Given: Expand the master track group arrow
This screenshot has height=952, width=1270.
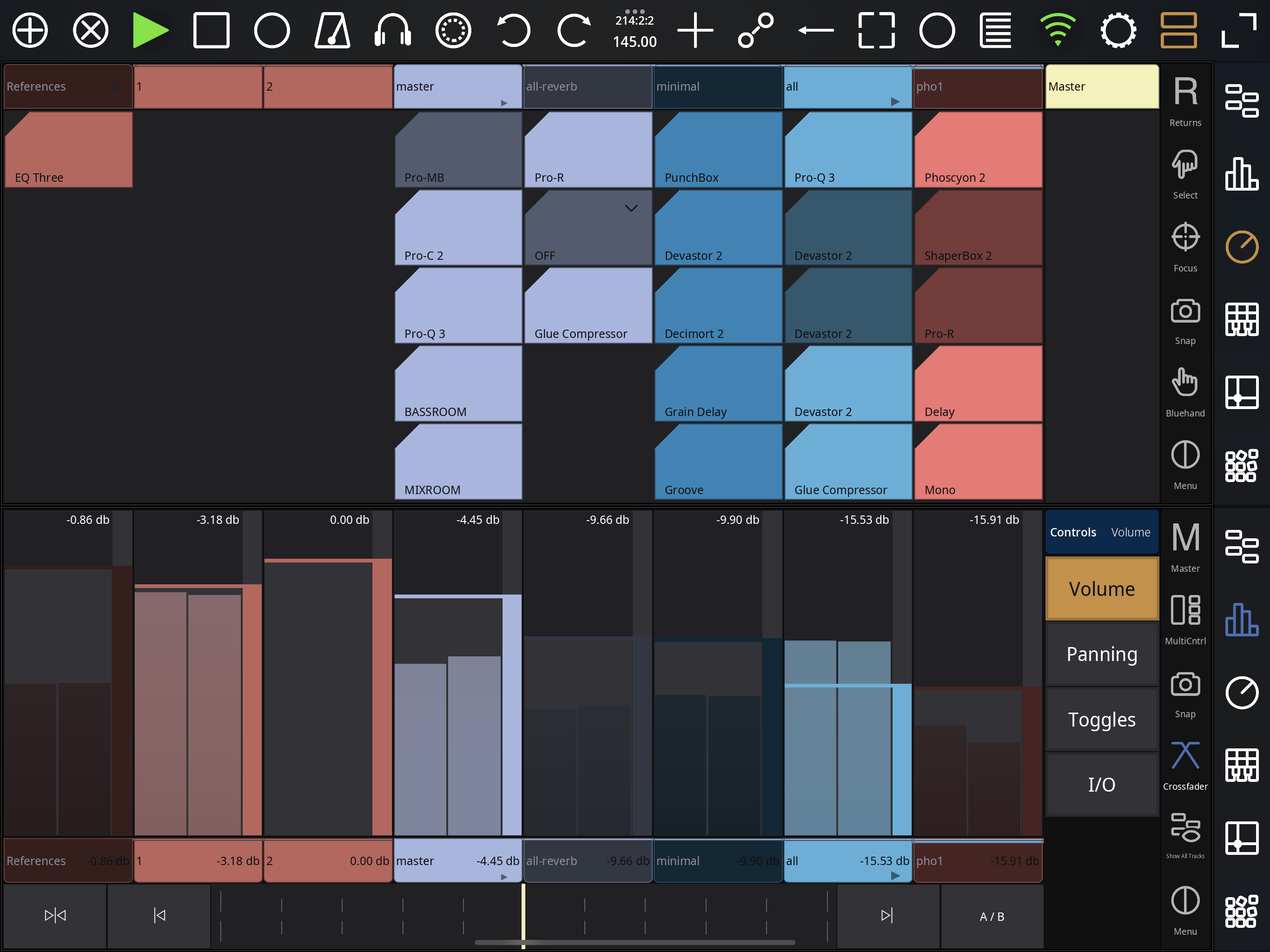Looking at the screenshot, I should pos(503,103).
